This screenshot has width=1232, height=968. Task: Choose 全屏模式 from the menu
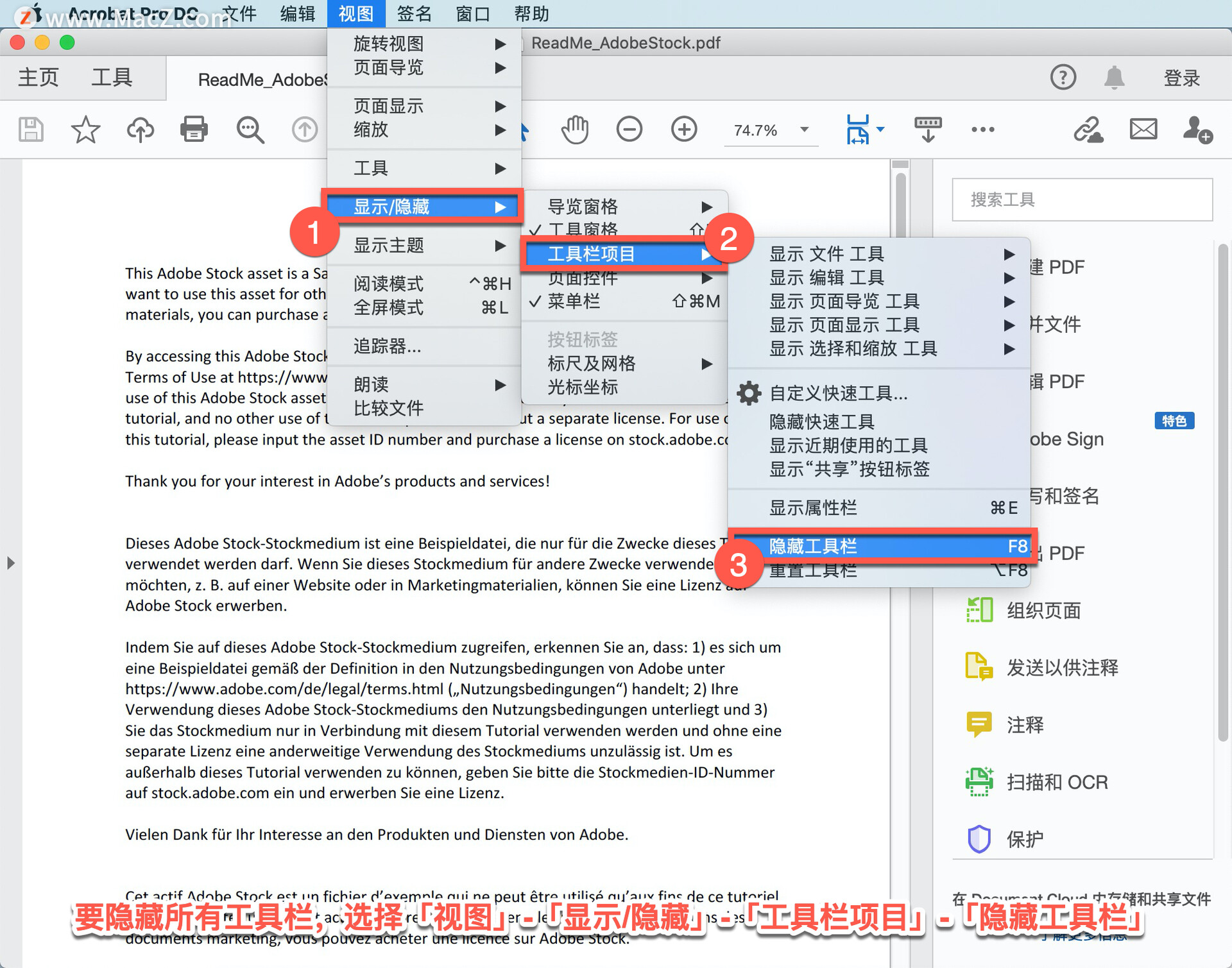coord(424,307)
